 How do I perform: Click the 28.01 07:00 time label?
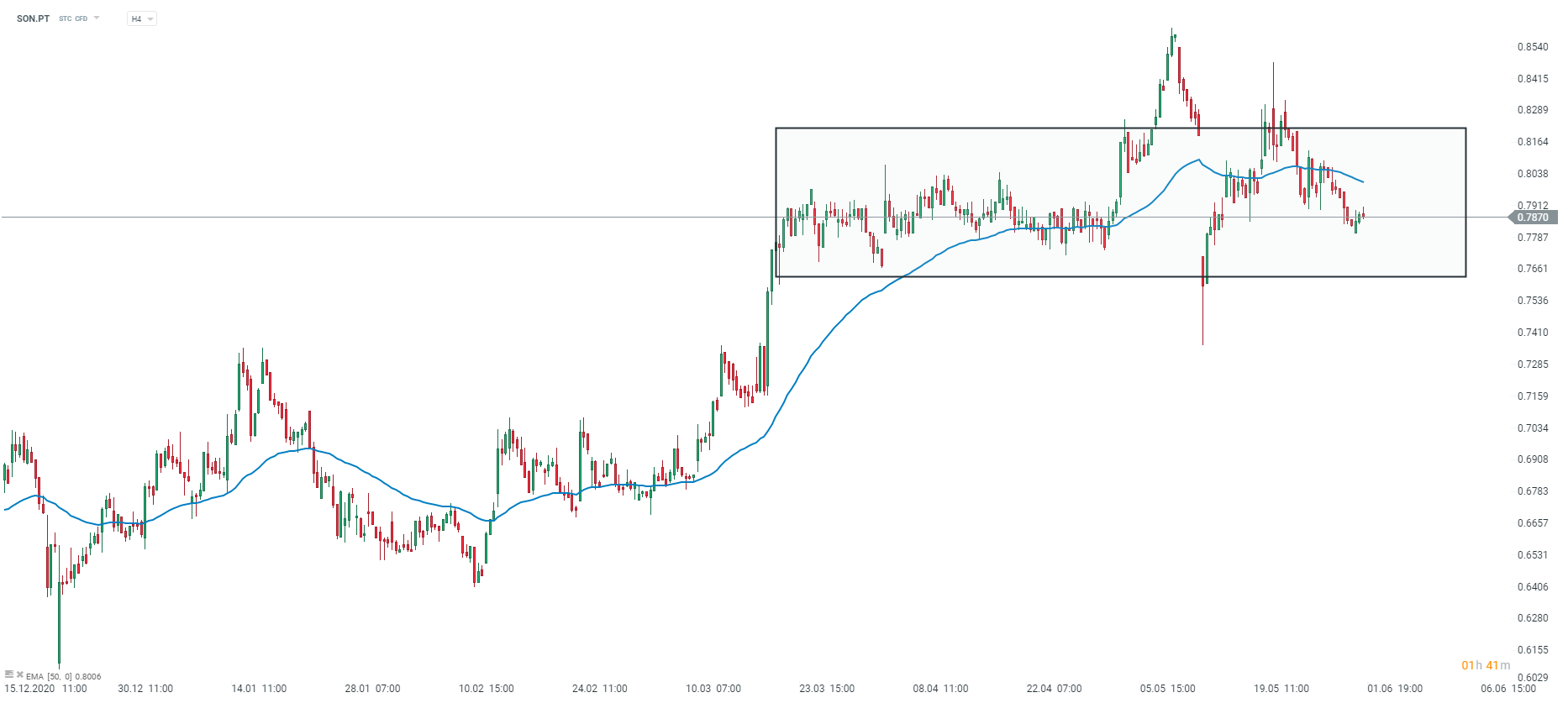pyautogui.click(x=372, y=689)
